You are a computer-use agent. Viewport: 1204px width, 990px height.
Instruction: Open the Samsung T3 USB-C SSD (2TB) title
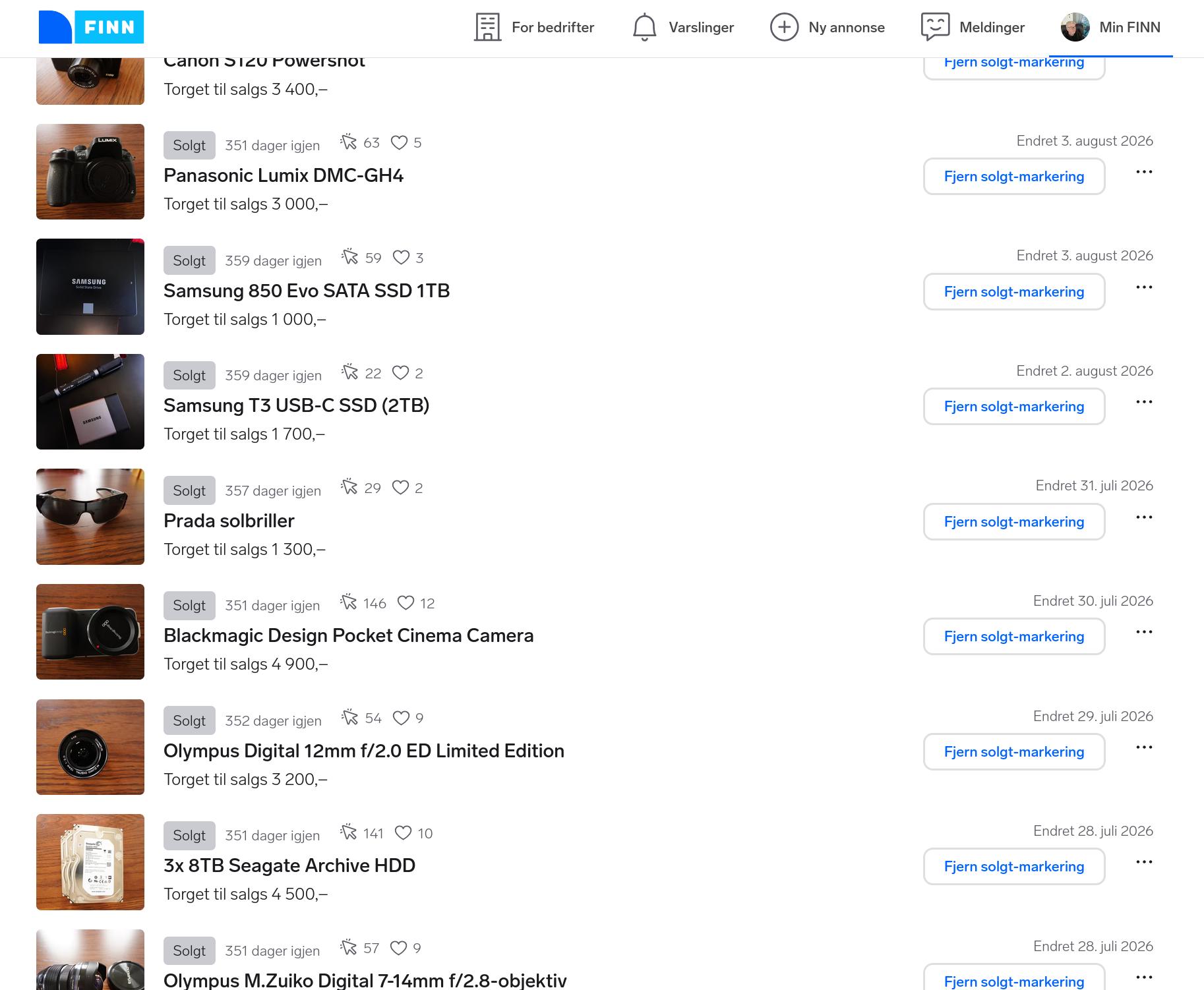pos(296,405)
